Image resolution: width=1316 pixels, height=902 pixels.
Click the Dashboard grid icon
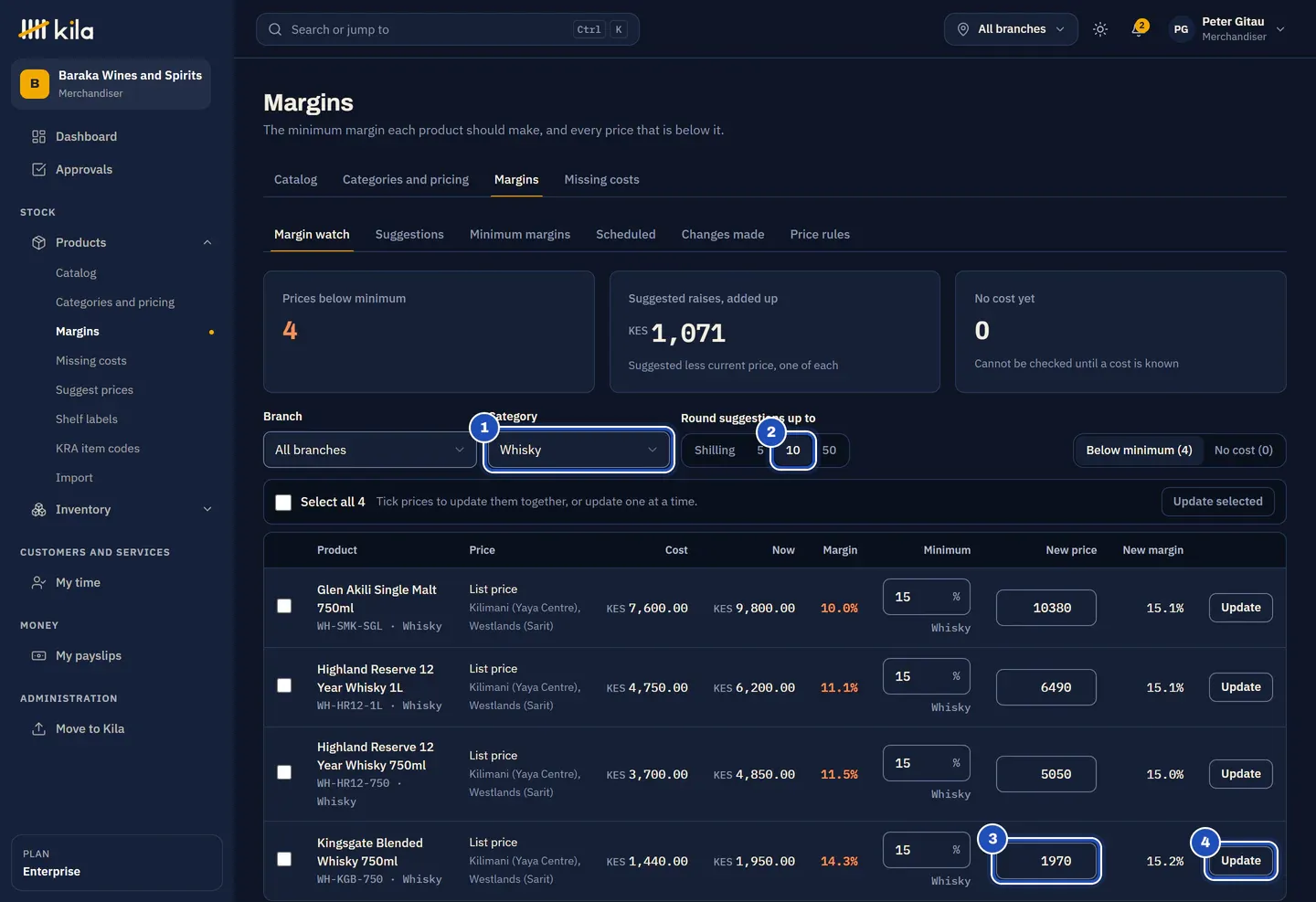tap(38, 136)
